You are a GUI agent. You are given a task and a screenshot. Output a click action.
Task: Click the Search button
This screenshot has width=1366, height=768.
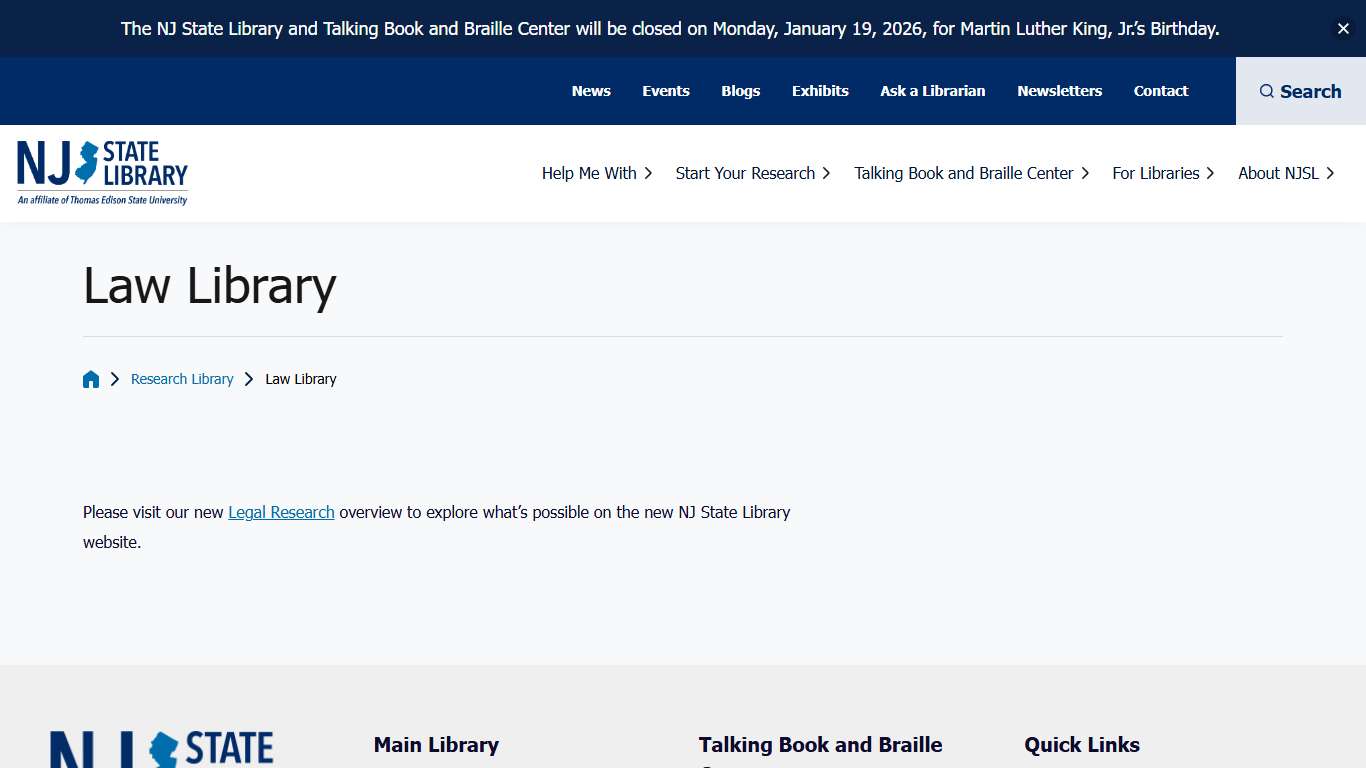pos(1300,91)
